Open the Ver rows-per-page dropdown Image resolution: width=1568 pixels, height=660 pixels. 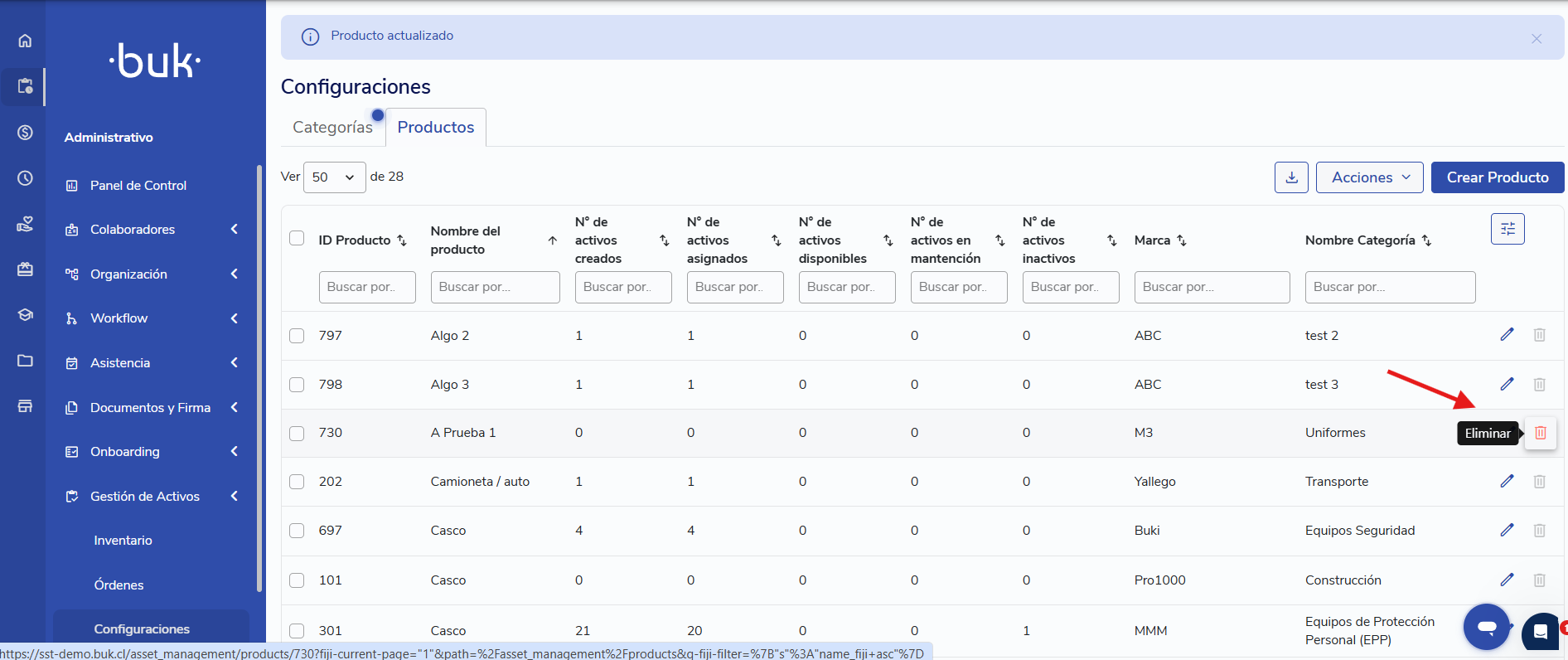pos(334,177)
